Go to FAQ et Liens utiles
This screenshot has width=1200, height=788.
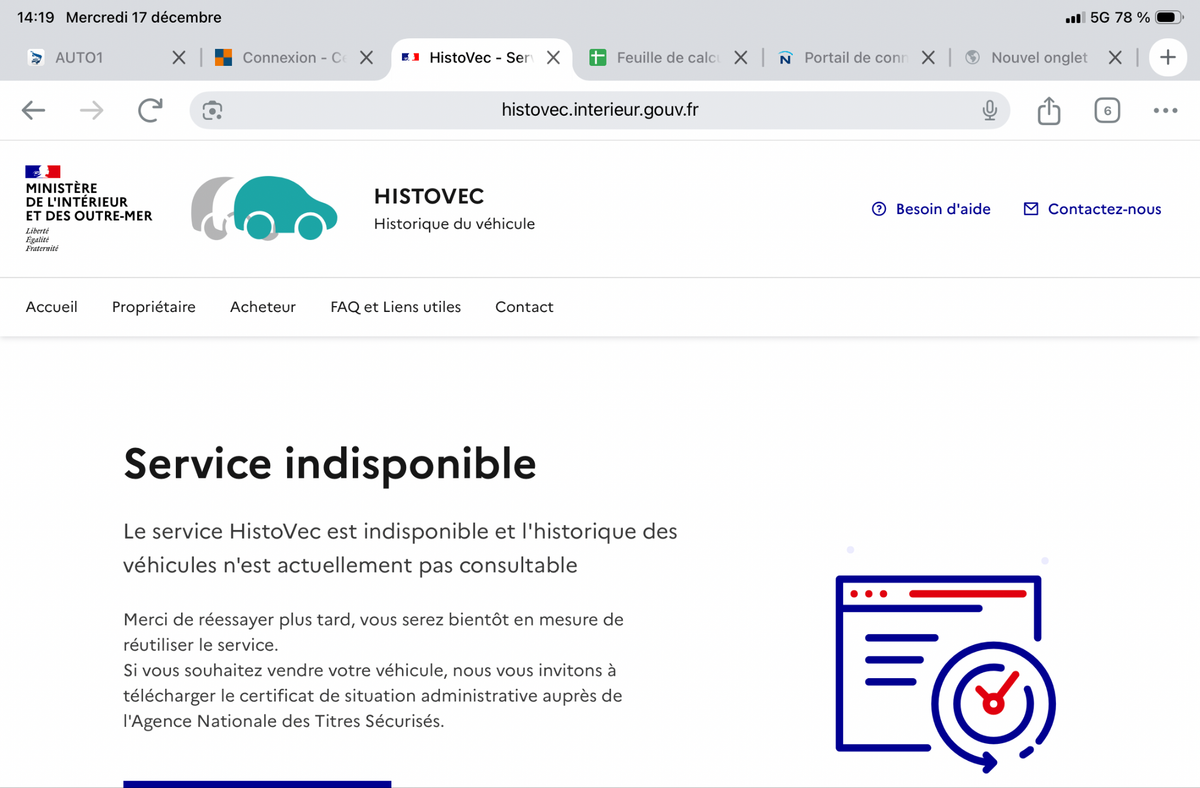[395, 307]
